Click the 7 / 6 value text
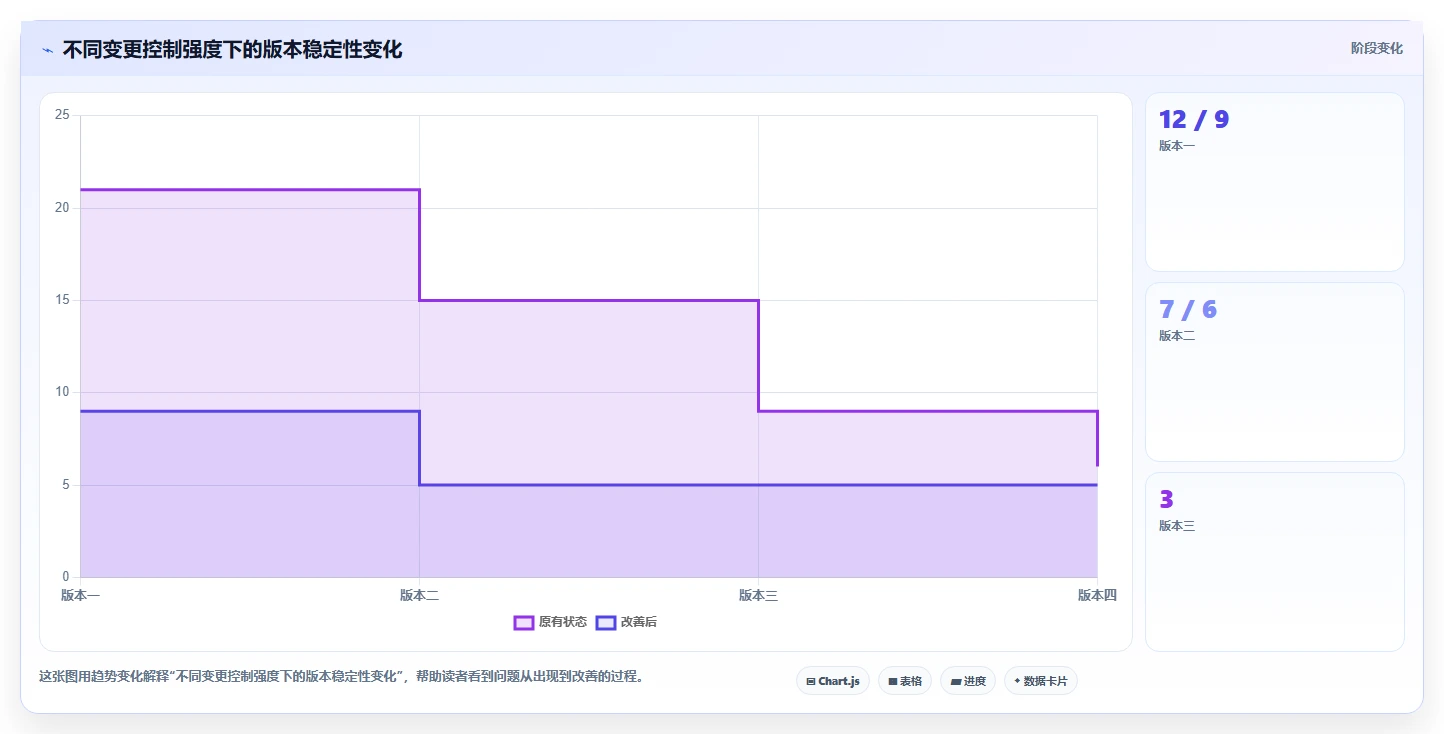1444x734 pixels. 1188,310
